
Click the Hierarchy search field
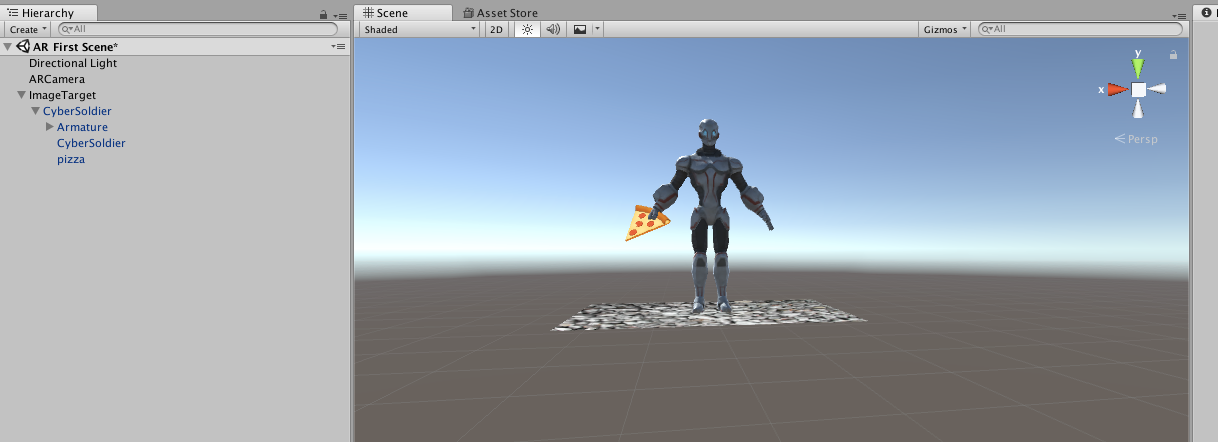click(200, 30)
